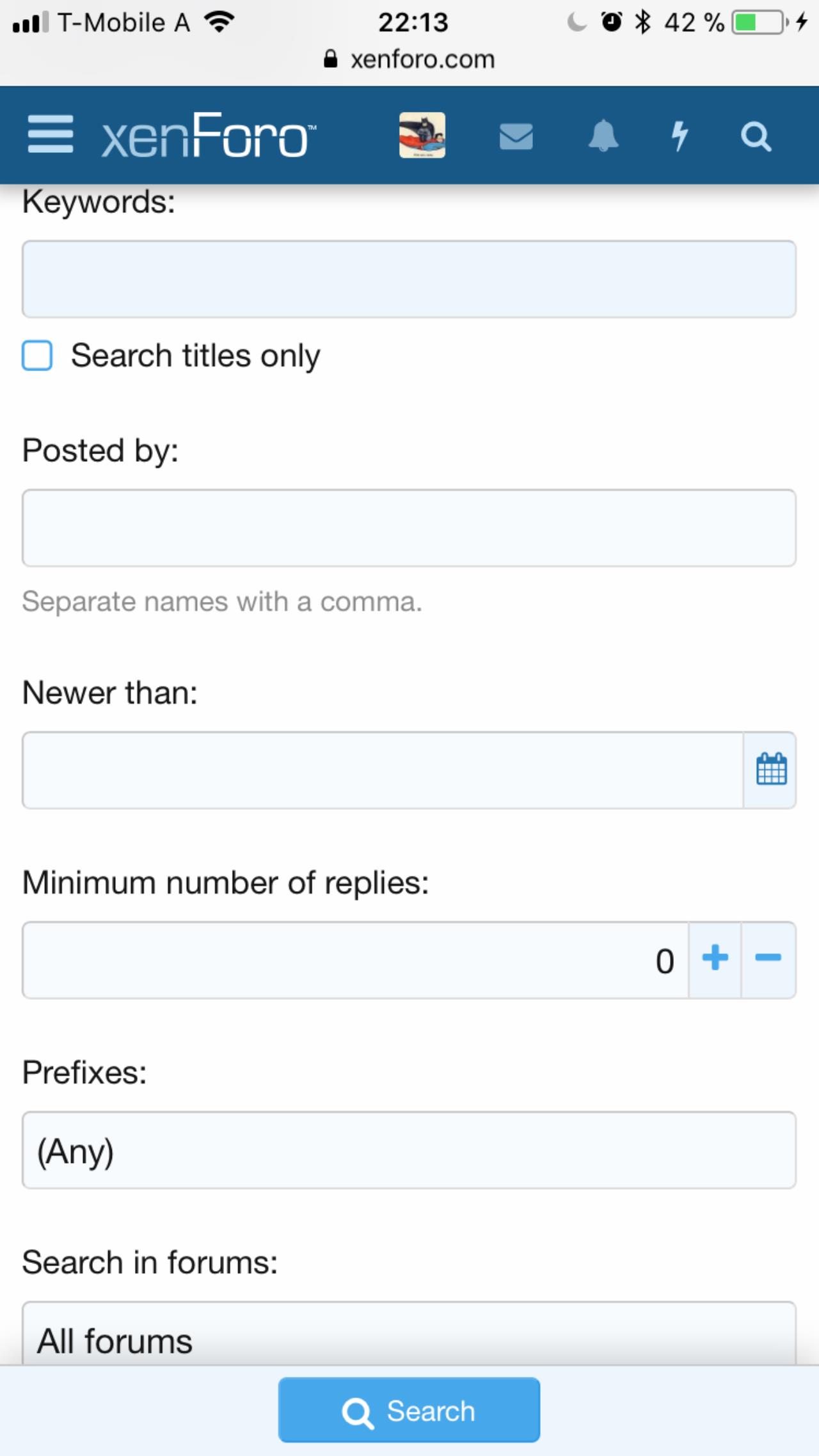Increase minimum replies with plus button
819x1456 pixels.
click(x=715, y=959)
